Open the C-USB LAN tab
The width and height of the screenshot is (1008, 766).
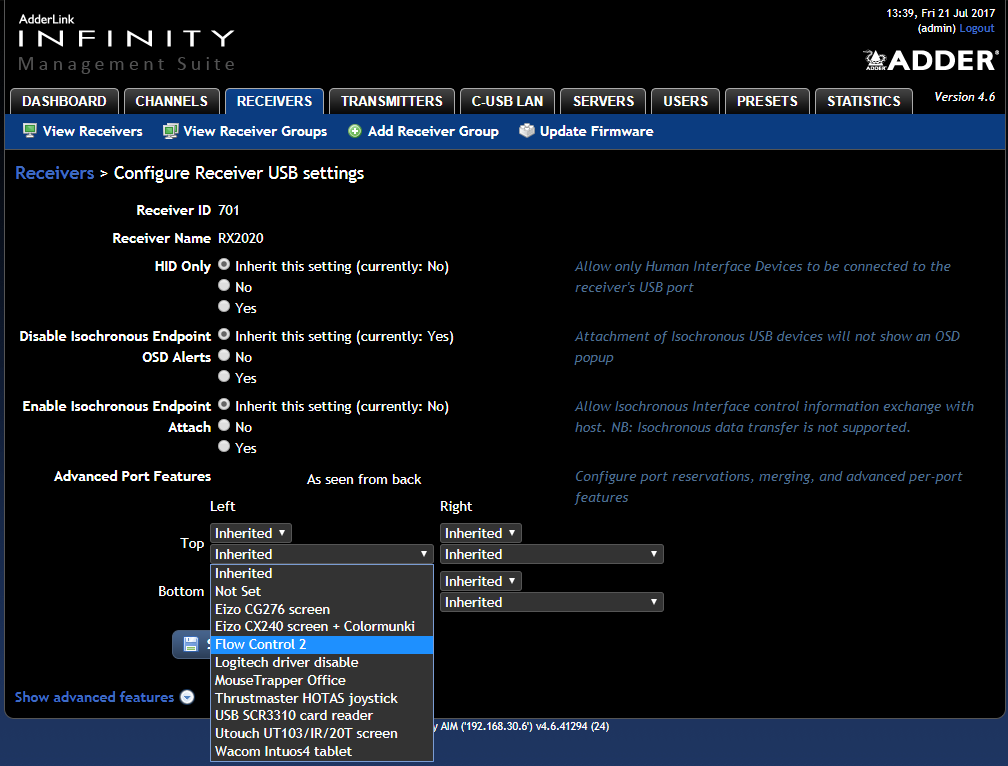click(508, 102)
